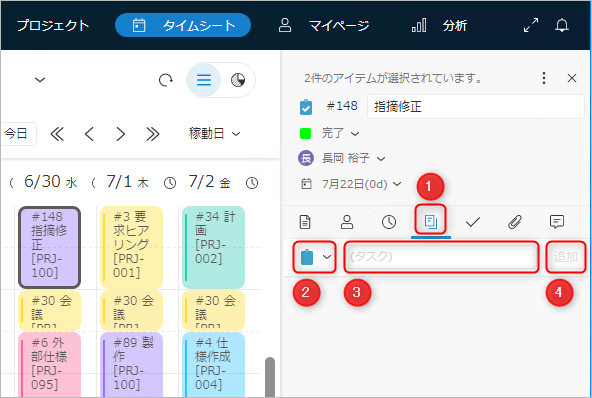The image size is (592, 398).
Task: Click the refresh icon in the toolbar
Action: click(165, 80)
